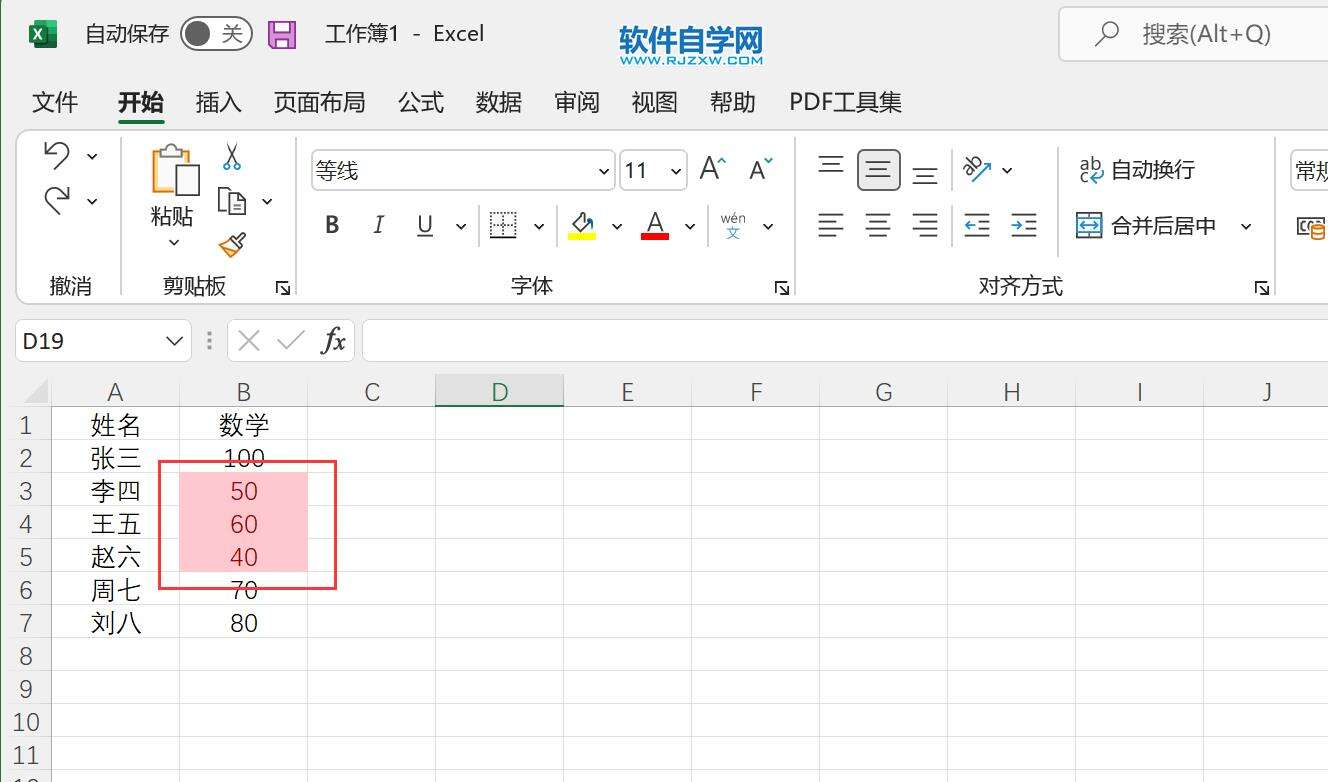Expand the Name Box dropdown
Image resolution: width=1328 pixels, height=782 pixels.
coord(174,341)
